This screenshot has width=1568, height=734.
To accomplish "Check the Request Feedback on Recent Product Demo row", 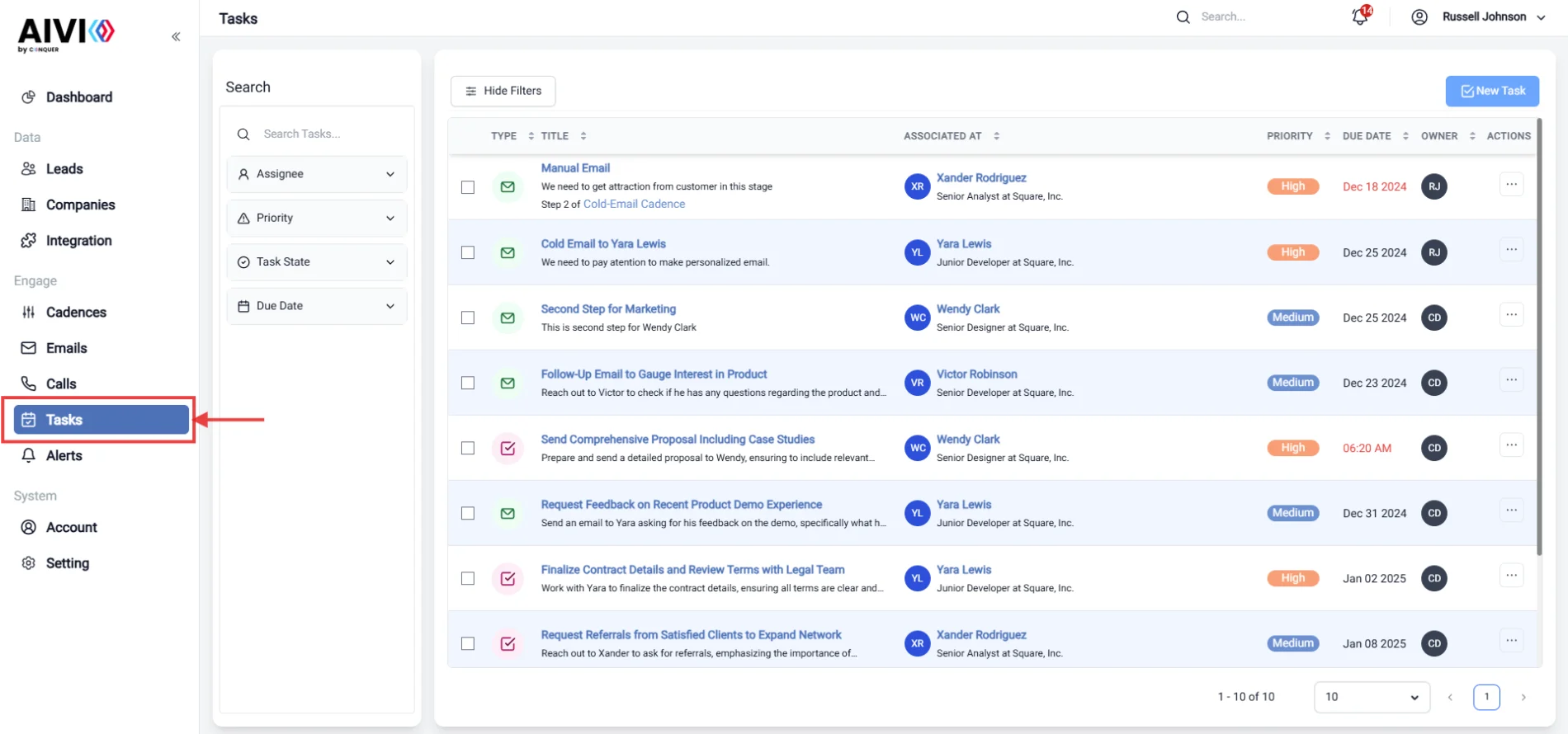I will click(468, 513).
